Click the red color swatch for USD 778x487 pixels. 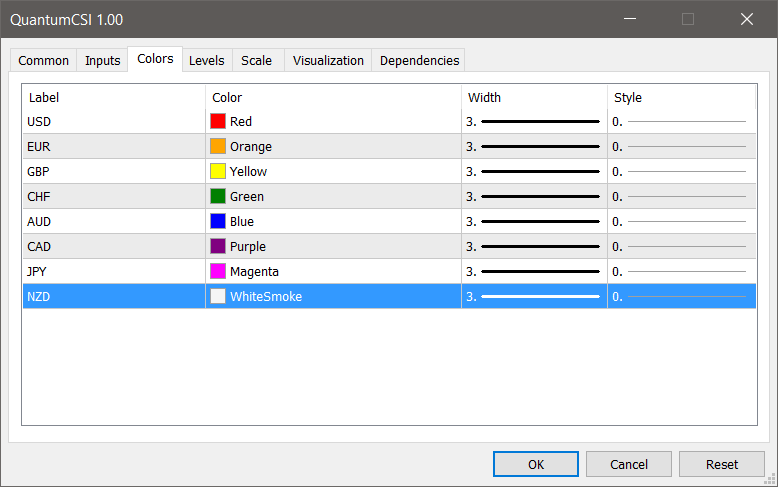point(218,121)
